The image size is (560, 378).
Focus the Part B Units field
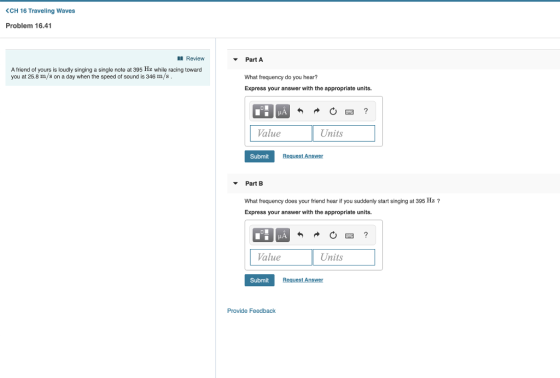(x=344, y=257)
